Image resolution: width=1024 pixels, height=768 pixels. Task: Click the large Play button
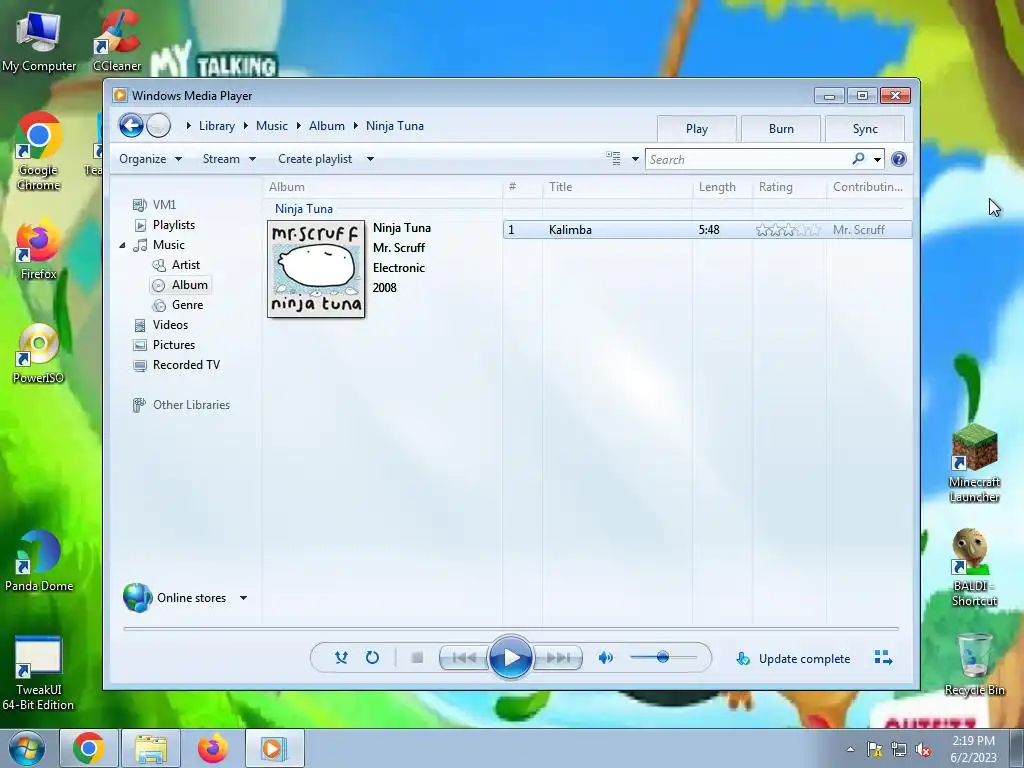(511, 658)
